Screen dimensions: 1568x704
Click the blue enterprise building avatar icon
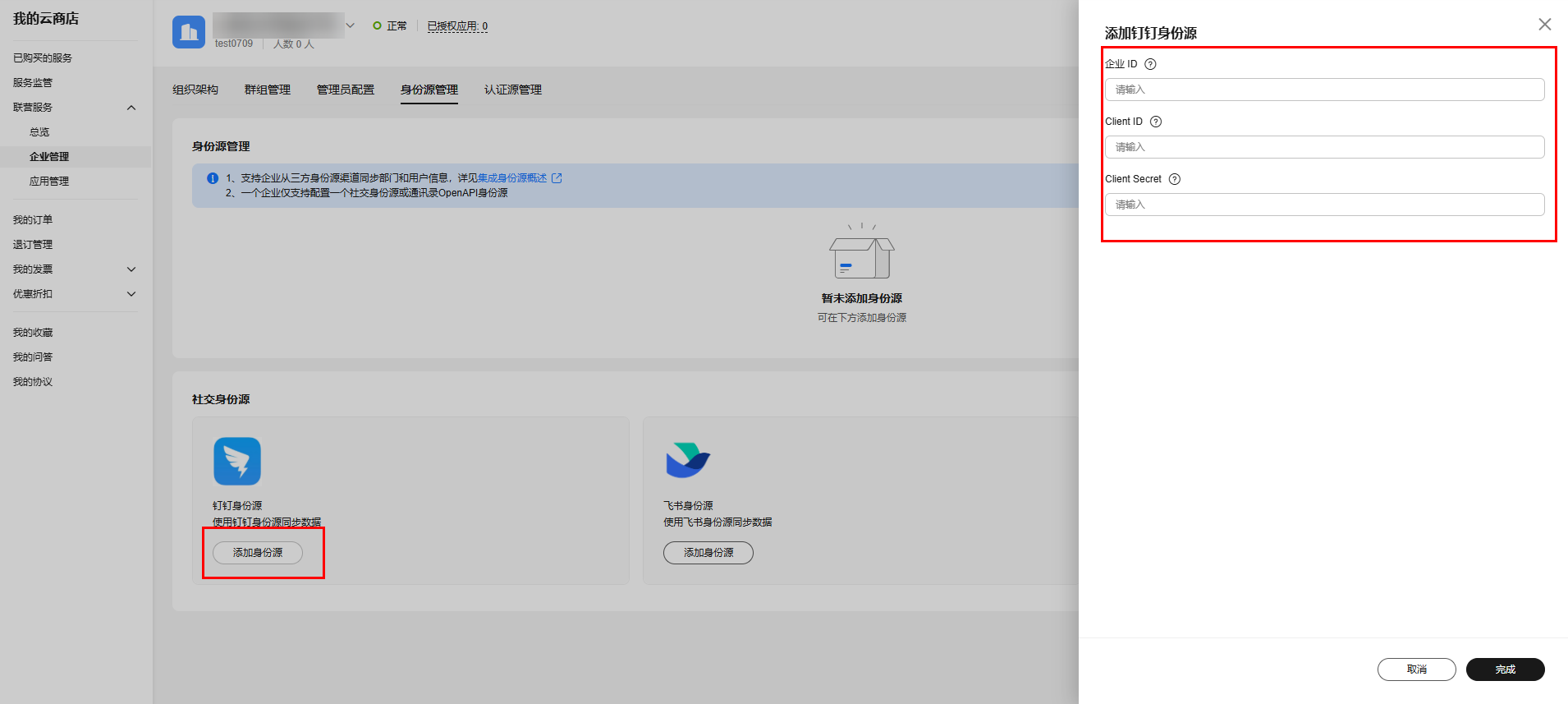coord(189,32)
